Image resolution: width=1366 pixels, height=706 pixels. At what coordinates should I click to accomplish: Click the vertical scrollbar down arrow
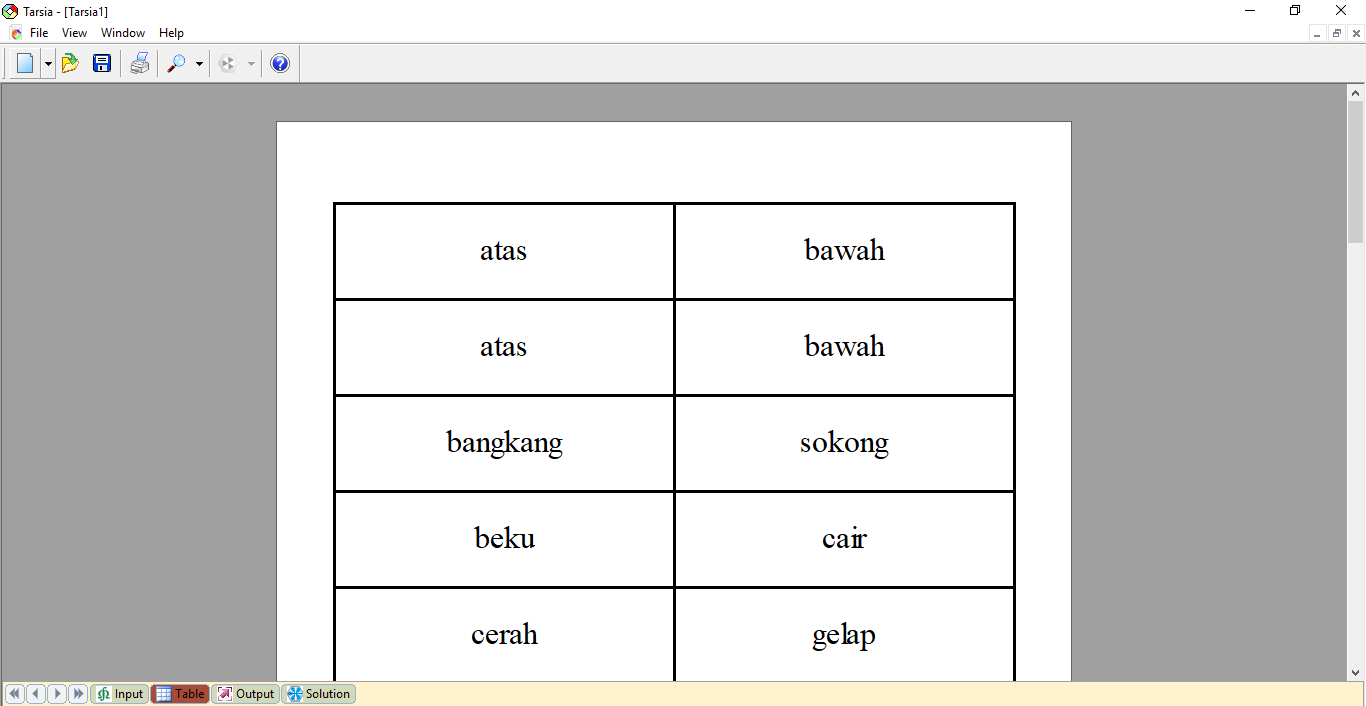[1356, 673]
